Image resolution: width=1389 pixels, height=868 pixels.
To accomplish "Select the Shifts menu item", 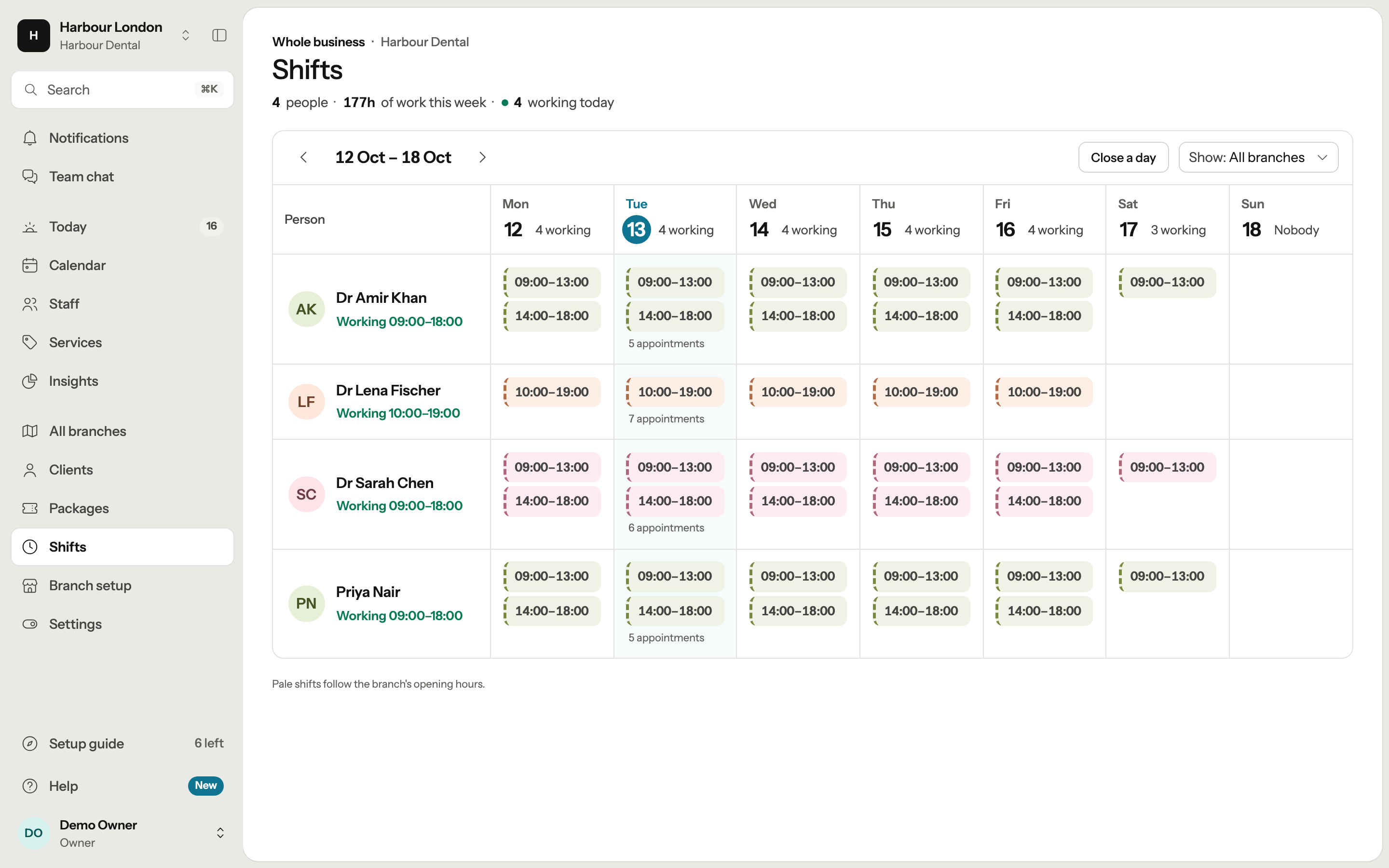I will point(122,547).
